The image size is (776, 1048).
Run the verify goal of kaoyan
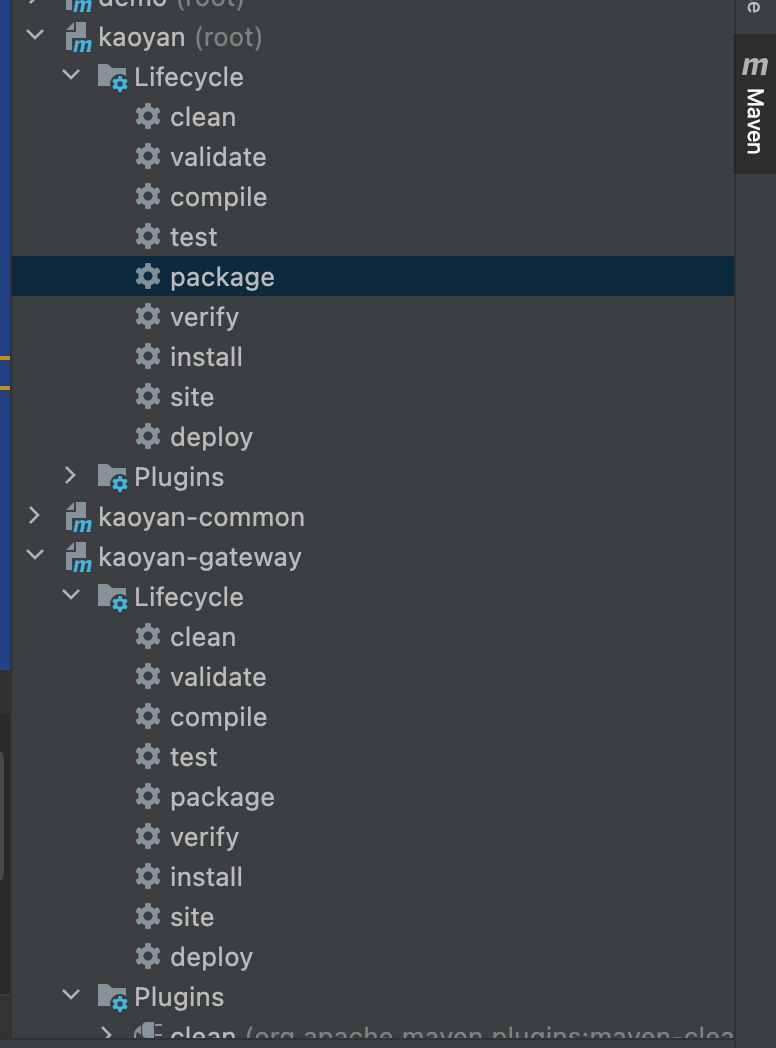pyautogui.click(x=205, y=317)
